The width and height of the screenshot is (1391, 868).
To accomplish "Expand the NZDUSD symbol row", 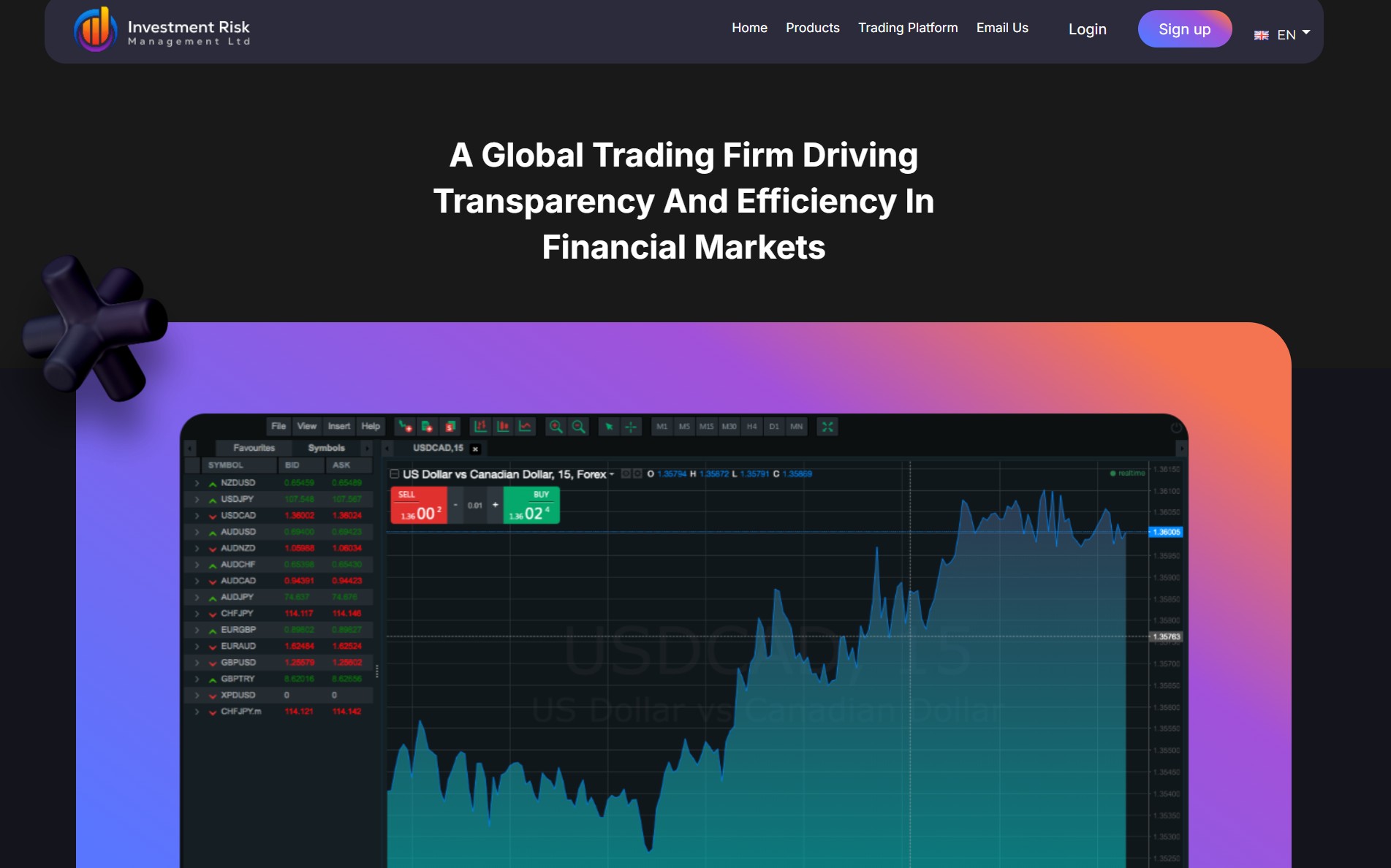I will [x=197, y=483].
